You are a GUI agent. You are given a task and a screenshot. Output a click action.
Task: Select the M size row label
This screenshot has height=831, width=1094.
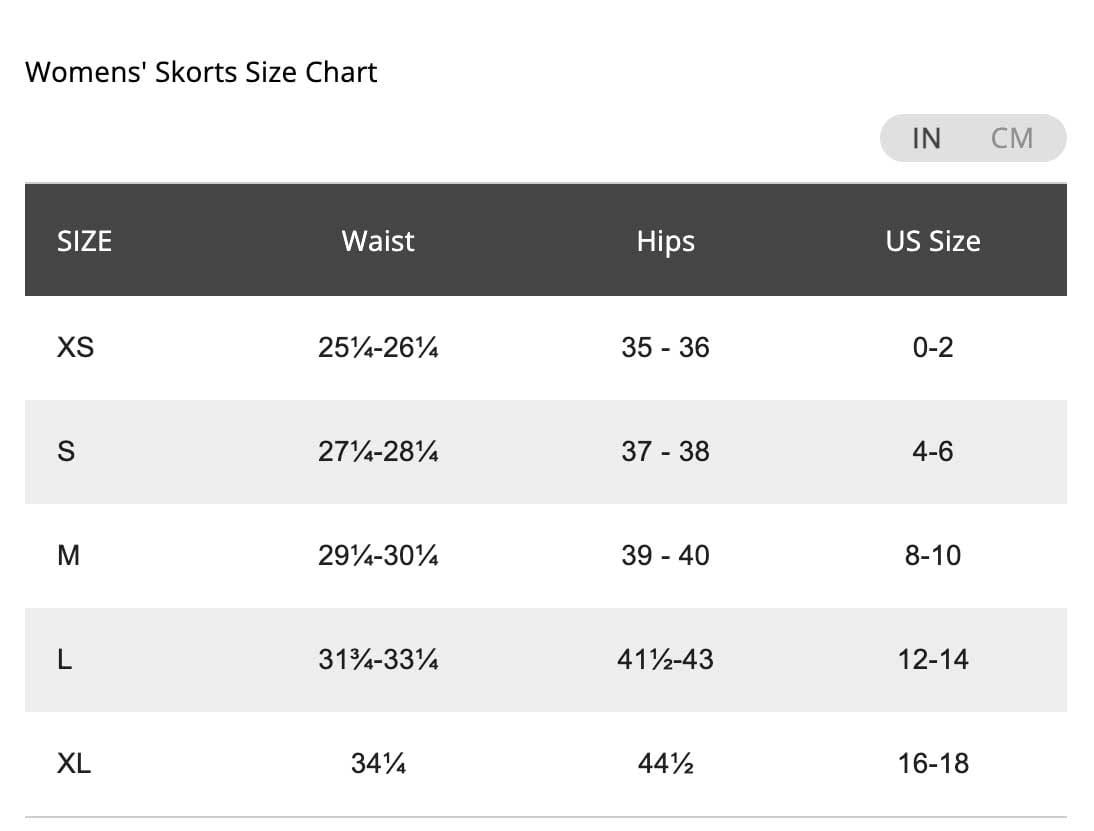tap(68, 556)
